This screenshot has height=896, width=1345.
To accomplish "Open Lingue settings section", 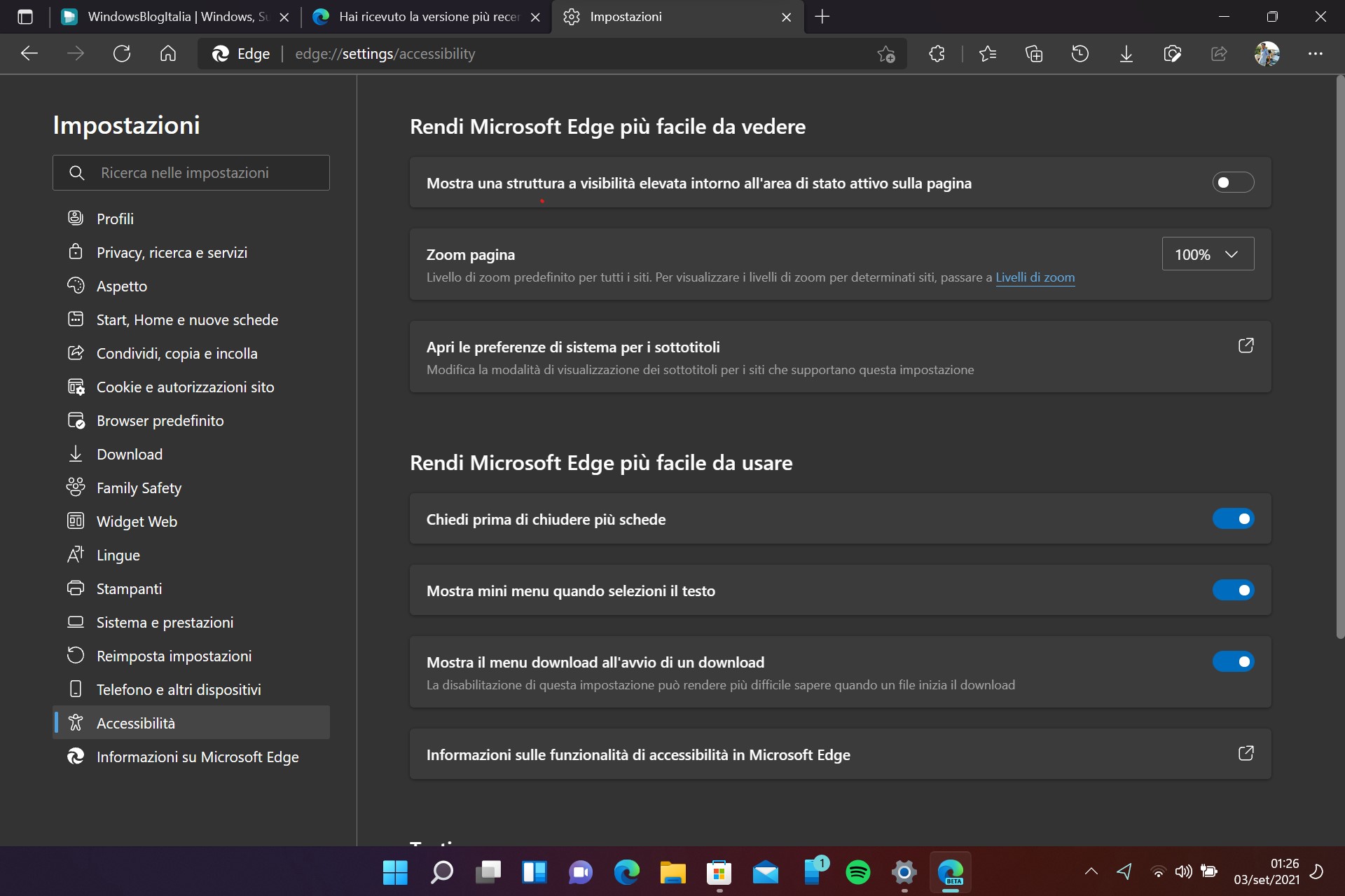I will point(191,555).
